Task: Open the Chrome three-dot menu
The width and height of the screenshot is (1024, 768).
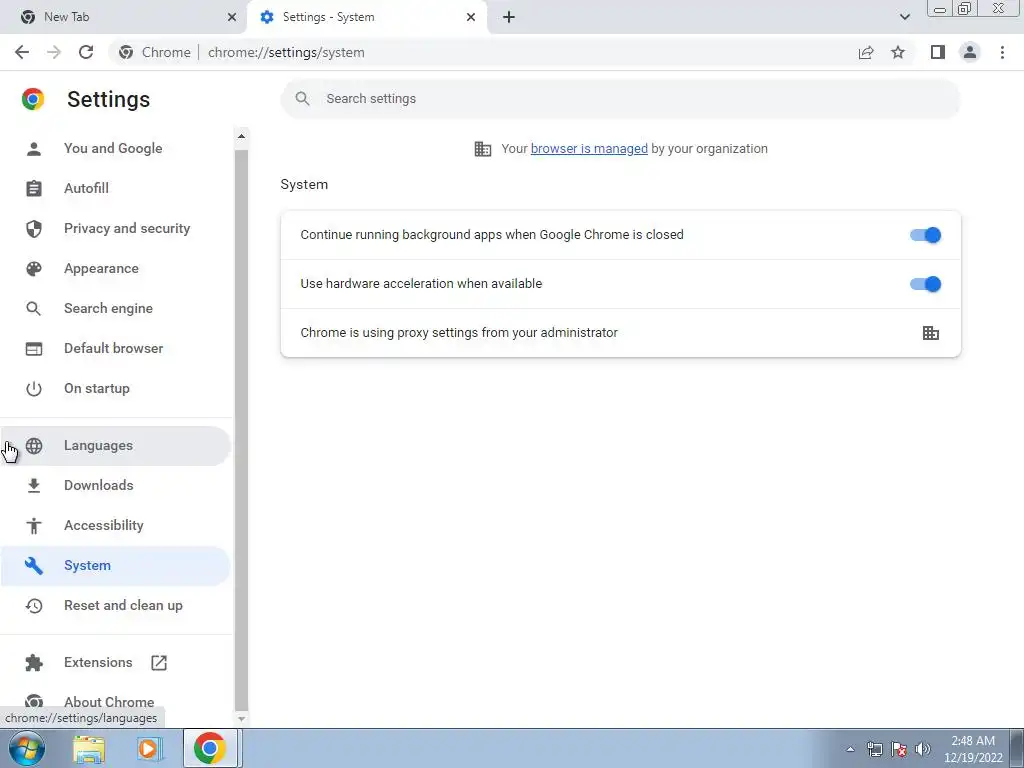Action: 1002,52
